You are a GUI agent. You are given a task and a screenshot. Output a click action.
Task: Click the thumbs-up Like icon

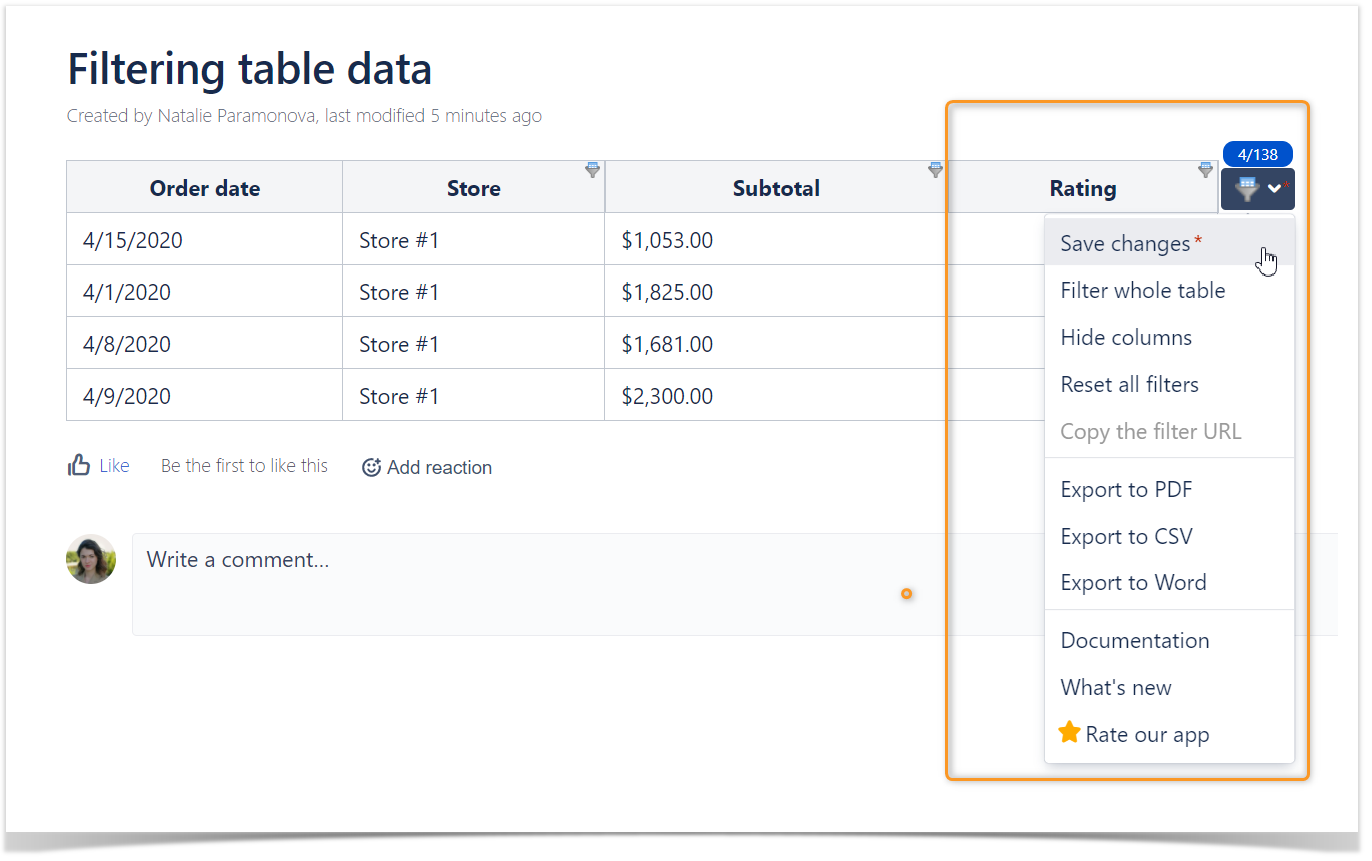coord(79,465)
